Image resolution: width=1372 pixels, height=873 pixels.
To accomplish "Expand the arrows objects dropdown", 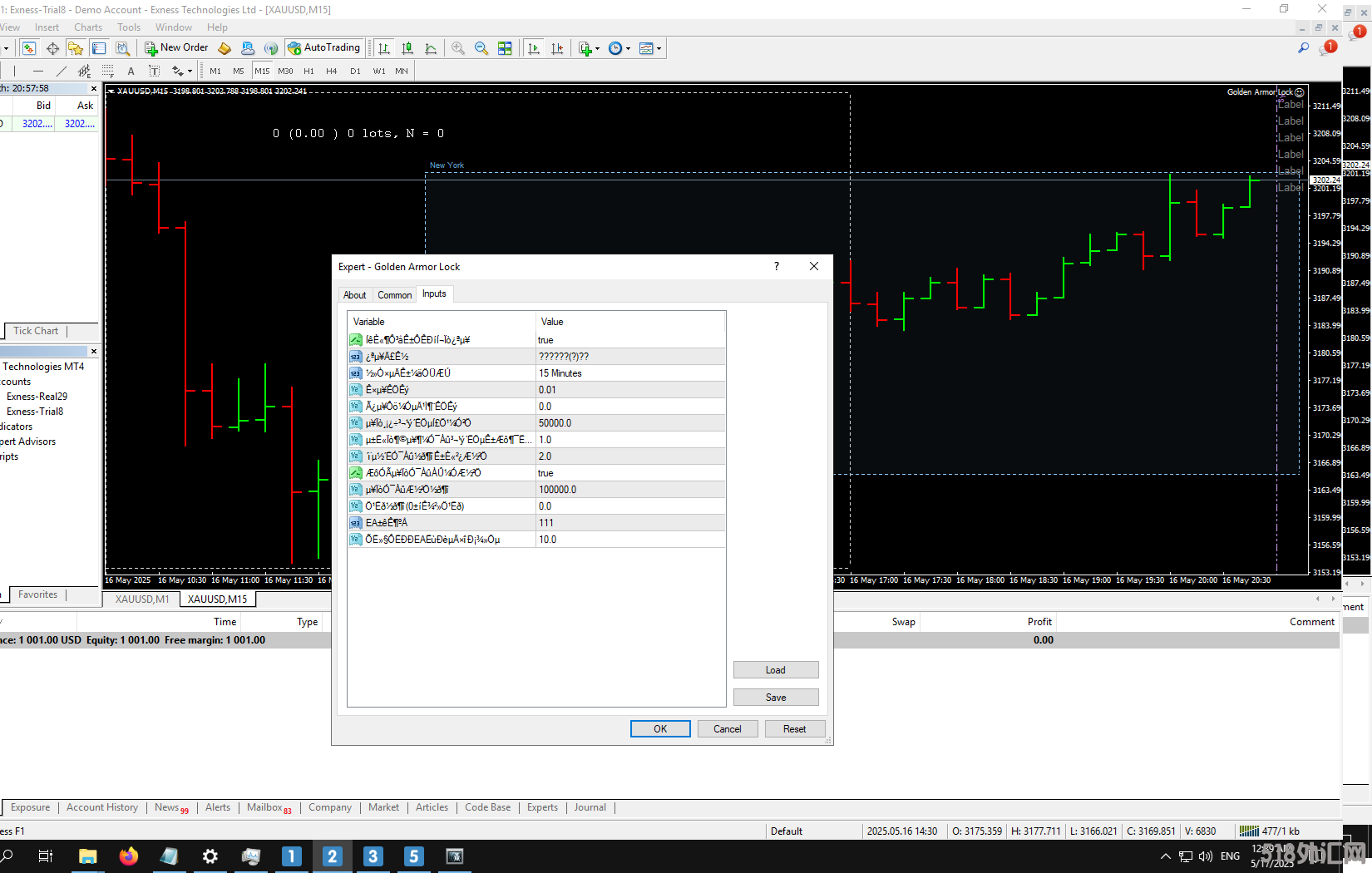I will tap(190, 71).
